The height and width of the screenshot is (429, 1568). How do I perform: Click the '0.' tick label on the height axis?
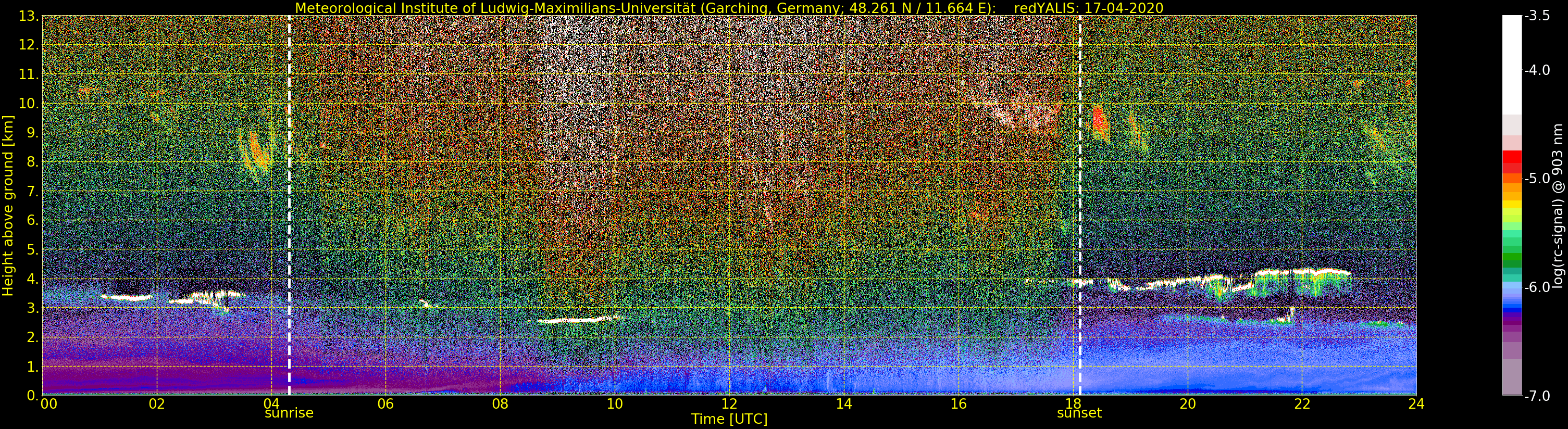tap(32, 395)
